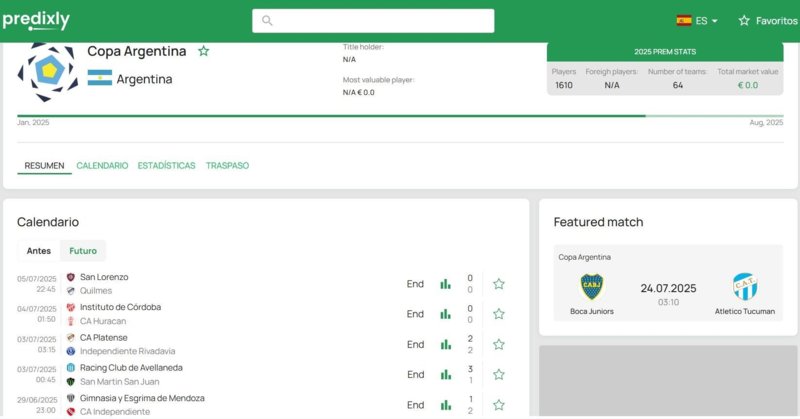The width and height of the screenshot is (800, 419).
Task: Click the Boca Juniors team name
Action: 592,311
